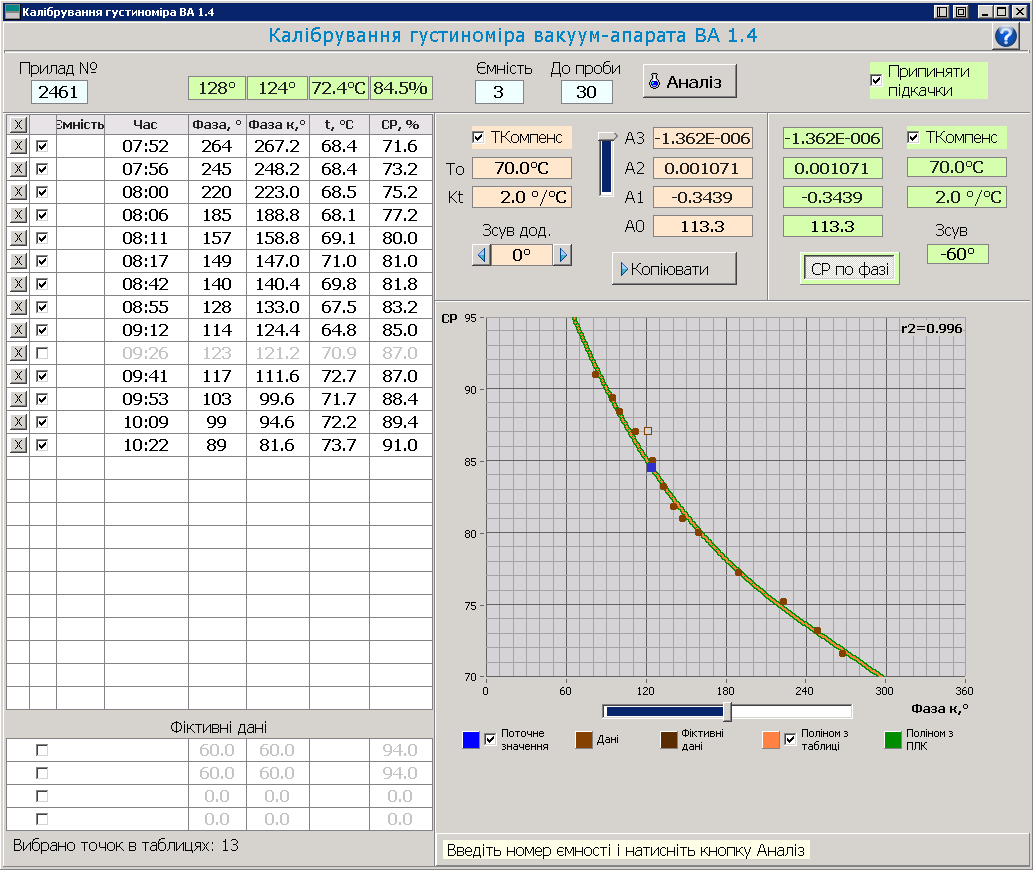Delete the 09:26 greyed-out row via X
Viewport: 1033px width, 870px height.
18,353
